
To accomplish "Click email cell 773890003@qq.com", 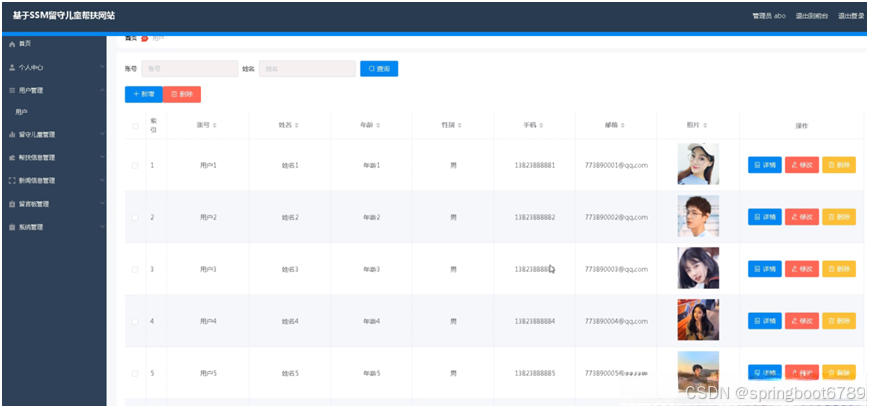I will (616, 269).
